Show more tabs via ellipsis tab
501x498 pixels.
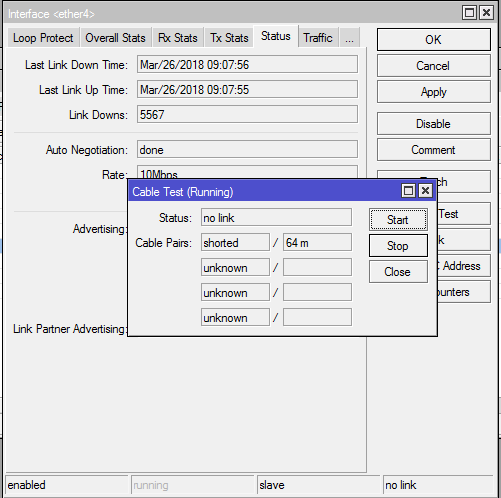click(x=349, y=38)
